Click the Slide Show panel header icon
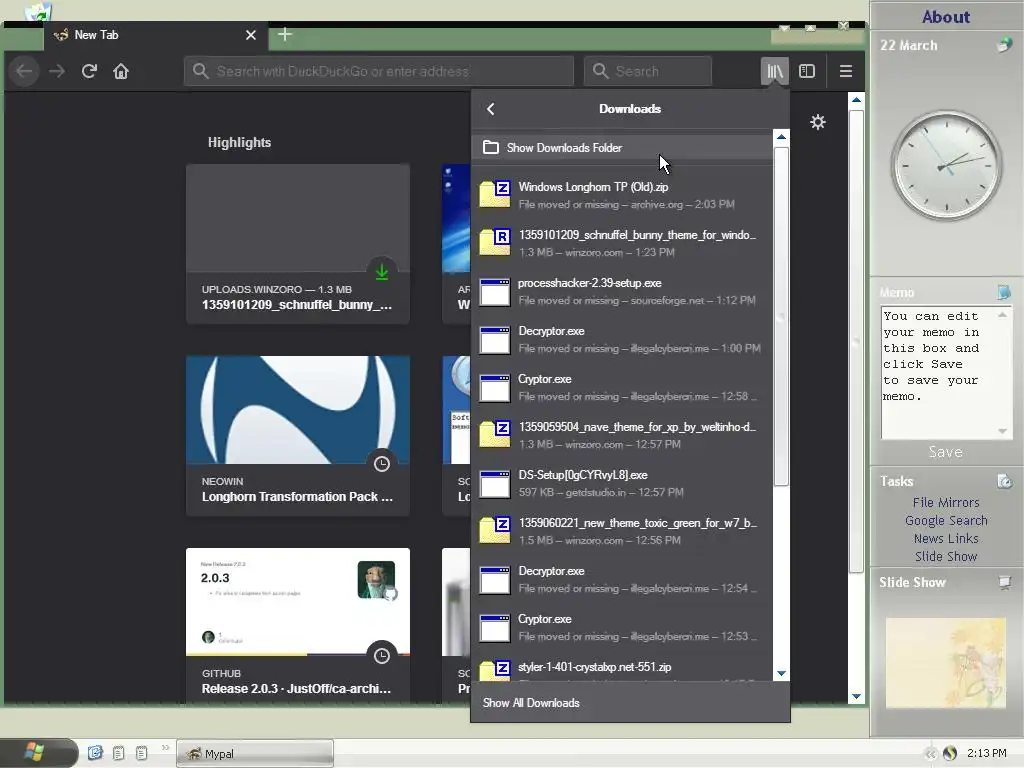 coord(1005,582)
